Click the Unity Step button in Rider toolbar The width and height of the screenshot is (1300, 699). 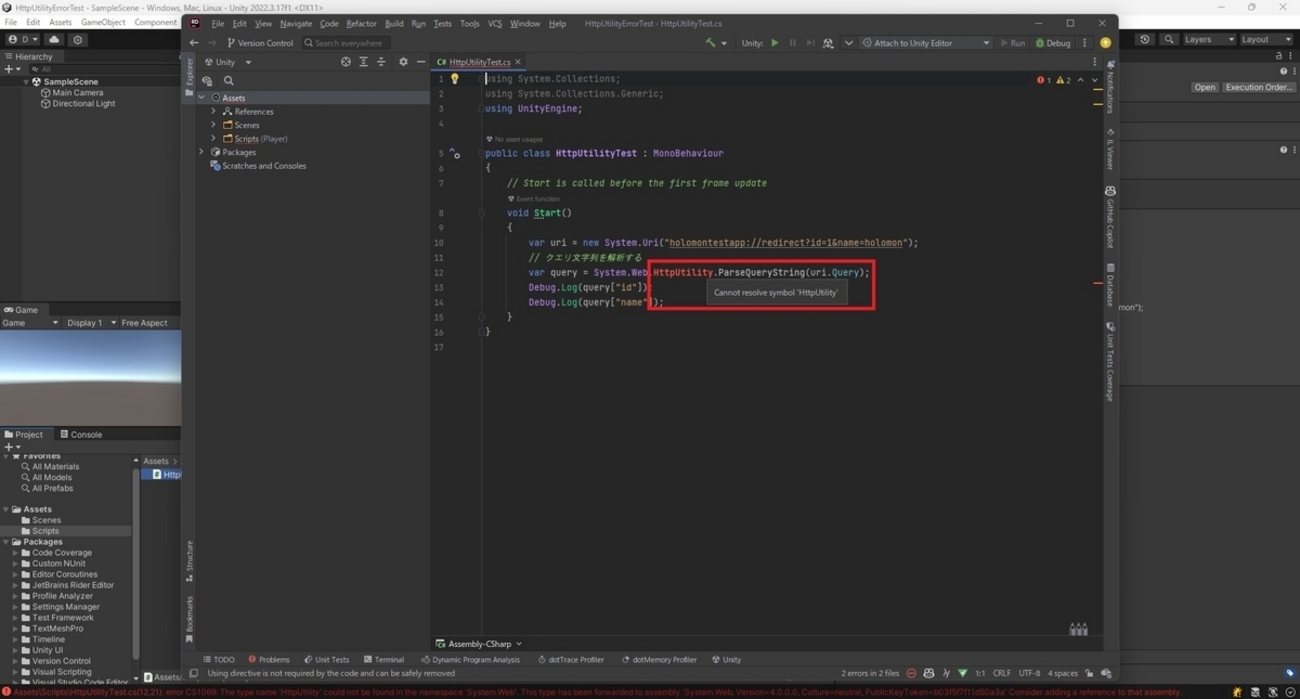810,43
